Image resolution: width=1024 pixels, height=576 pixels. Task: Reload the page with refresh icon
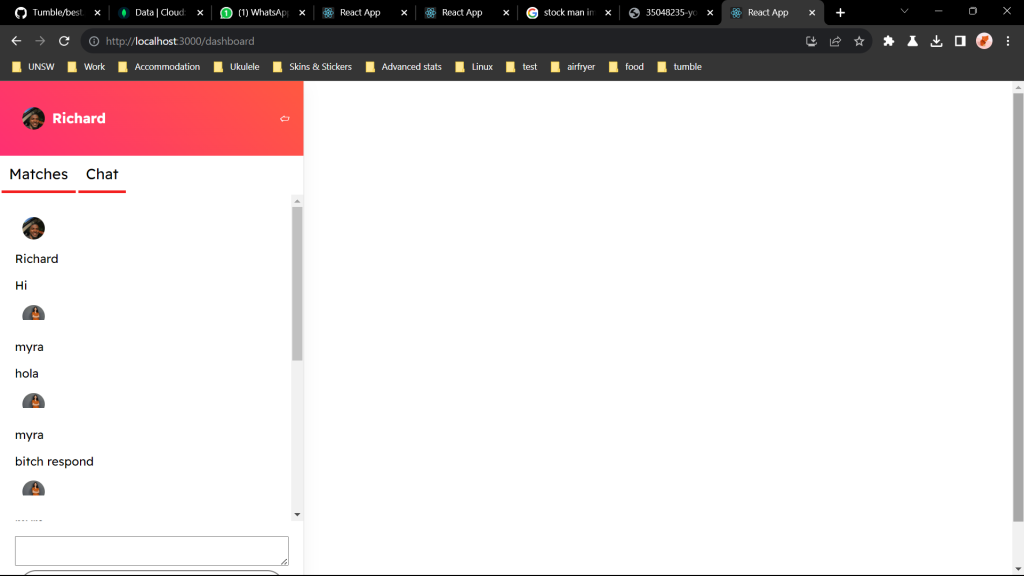(x=64, y=41)
